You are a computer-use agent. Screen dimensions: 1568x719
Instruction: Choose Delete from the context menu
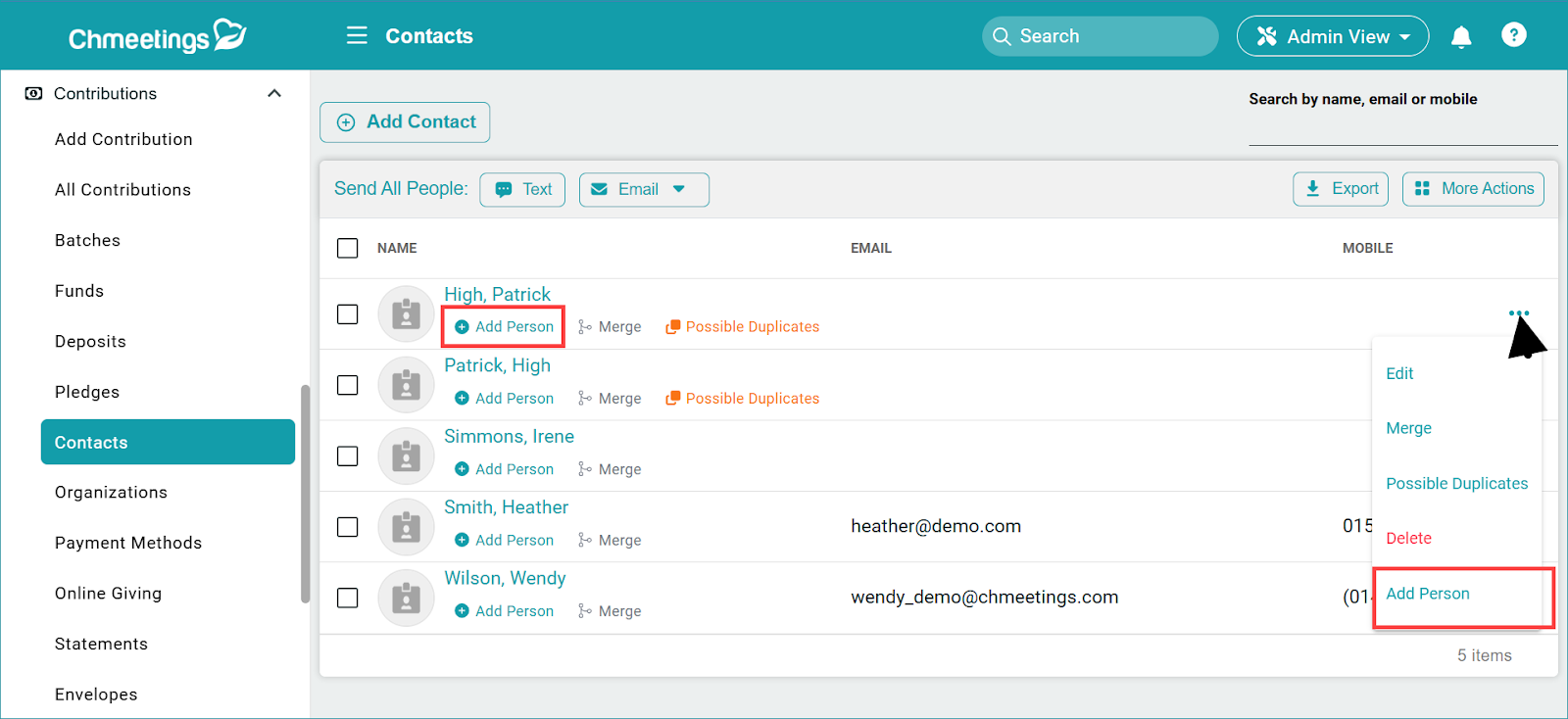[x=1408, y=538]
